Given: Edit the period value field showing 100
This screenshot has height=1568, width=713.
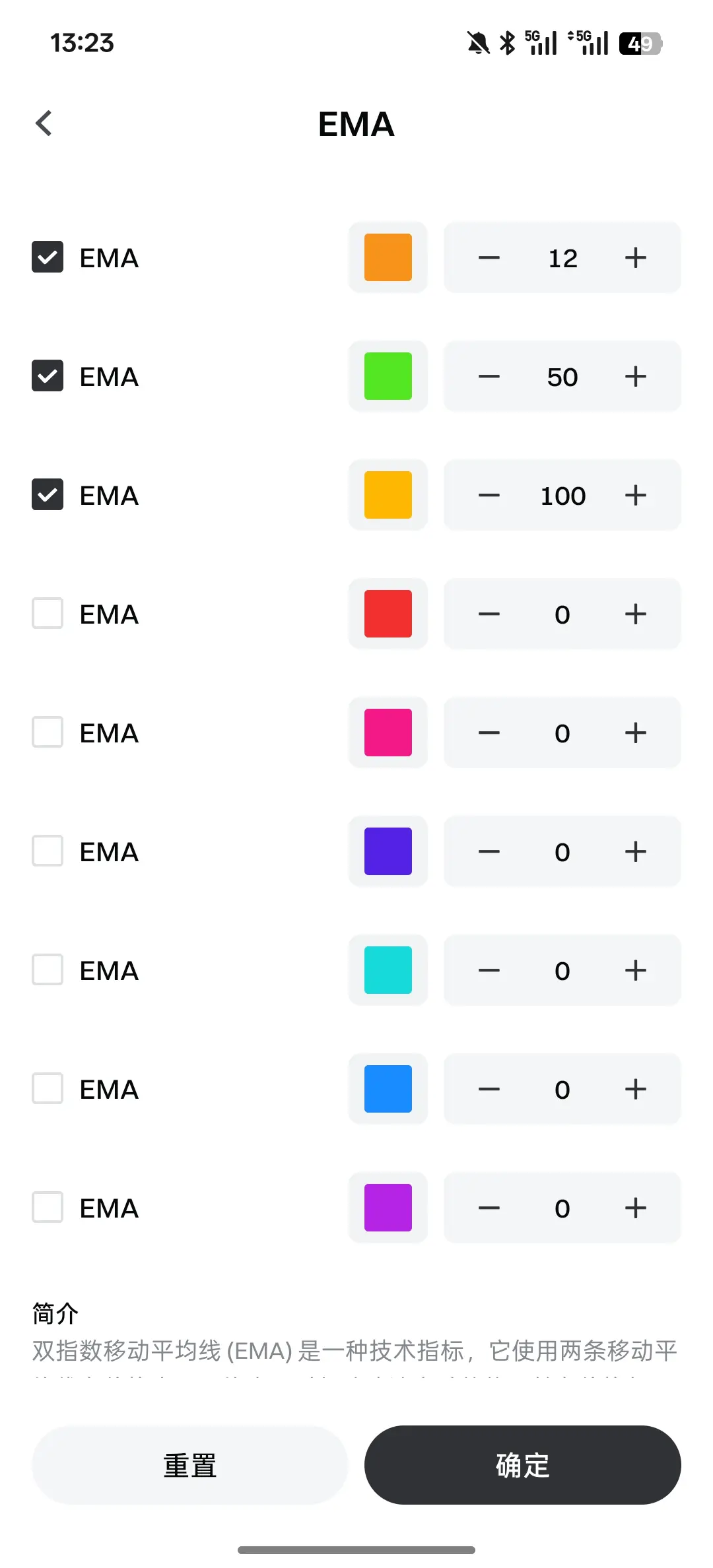Looking at the screenshot, I should [562, 496].
